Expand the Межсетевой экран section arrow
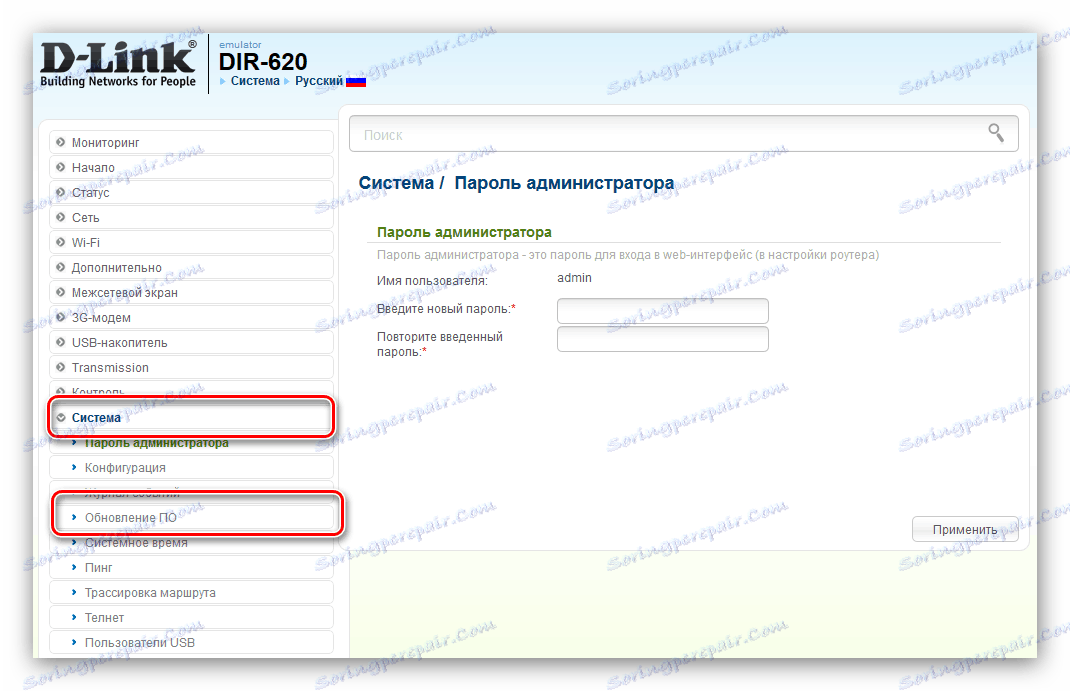The height and width of the screenshot is (691, 1070). tap(61, 292)
